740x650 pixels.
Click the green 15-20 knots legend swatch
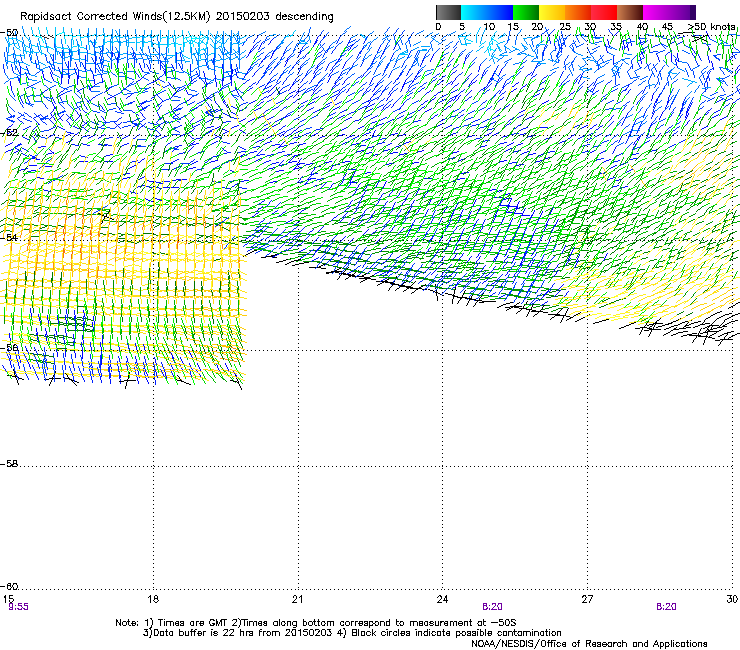526,12
